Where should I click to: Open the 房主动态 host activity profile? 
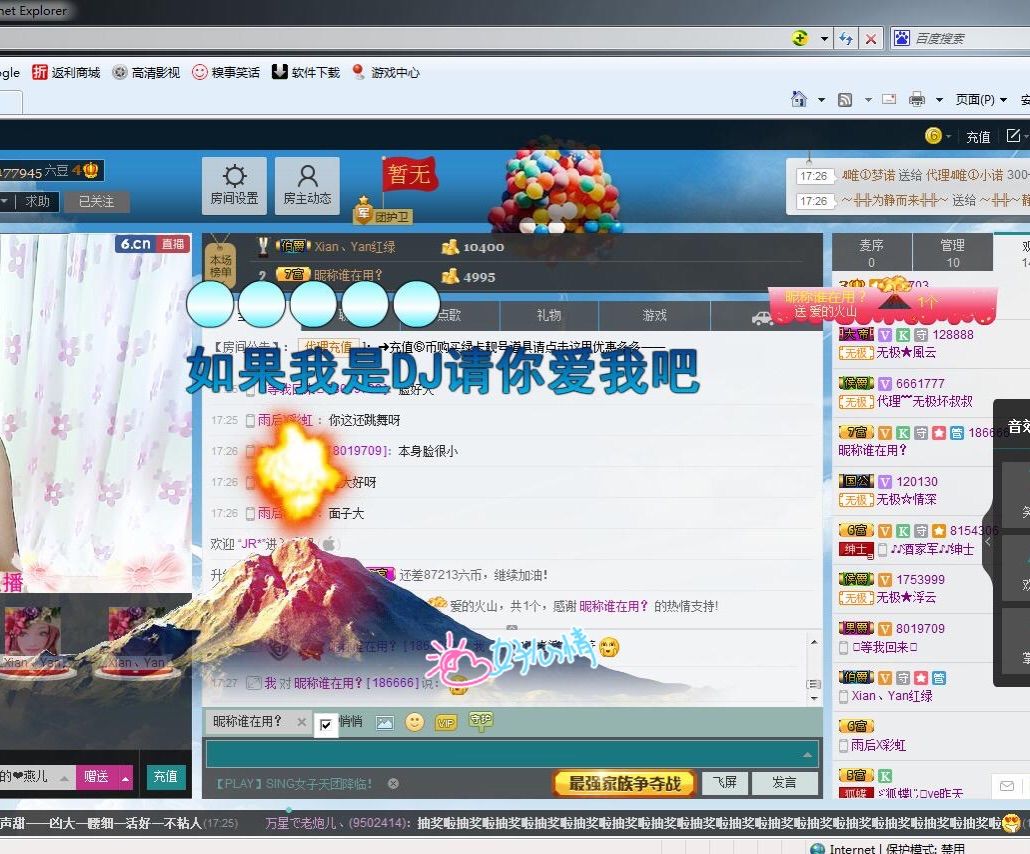307,186
